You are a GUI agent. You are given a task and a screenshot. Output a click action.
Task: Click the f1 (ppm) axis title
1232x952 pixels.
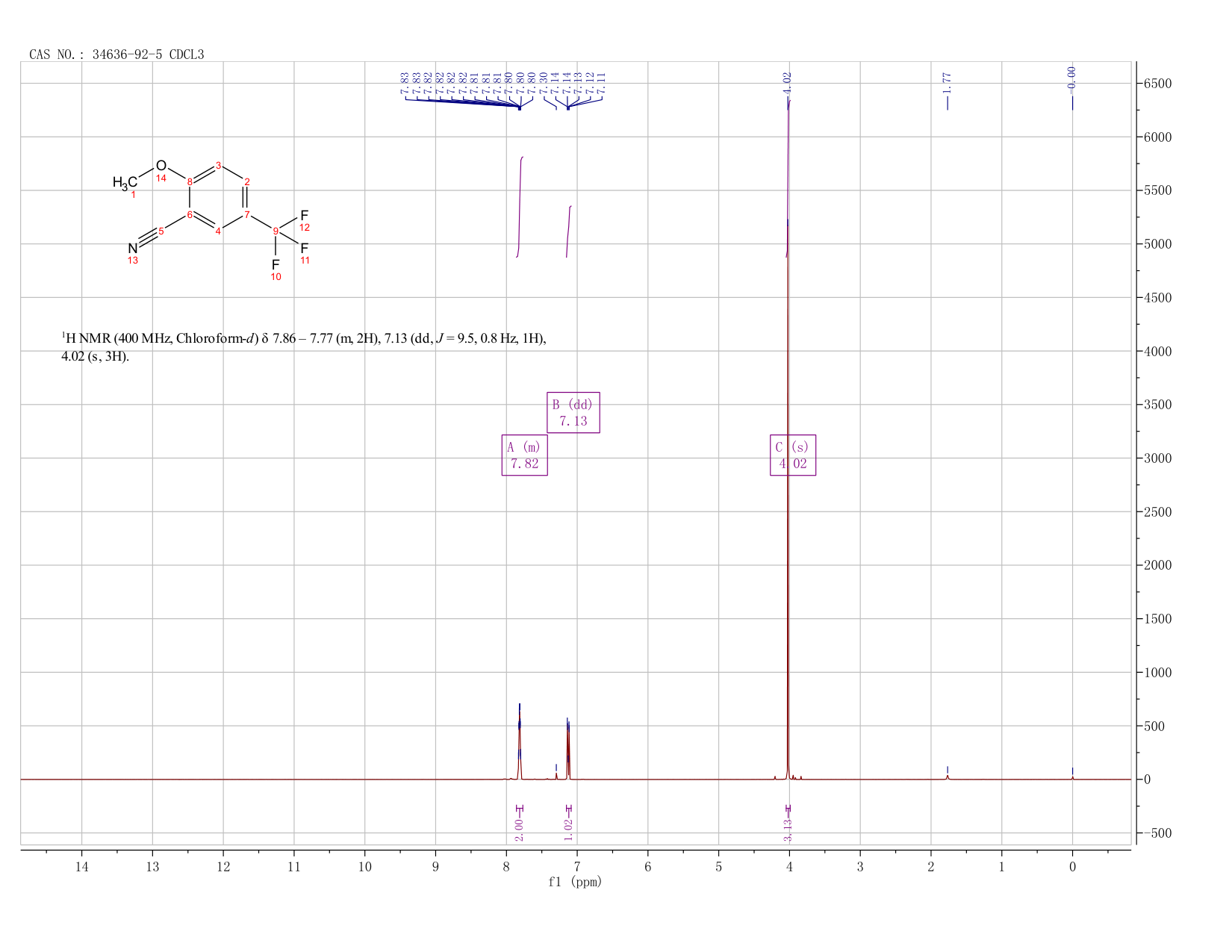click(x=575, y=882)
